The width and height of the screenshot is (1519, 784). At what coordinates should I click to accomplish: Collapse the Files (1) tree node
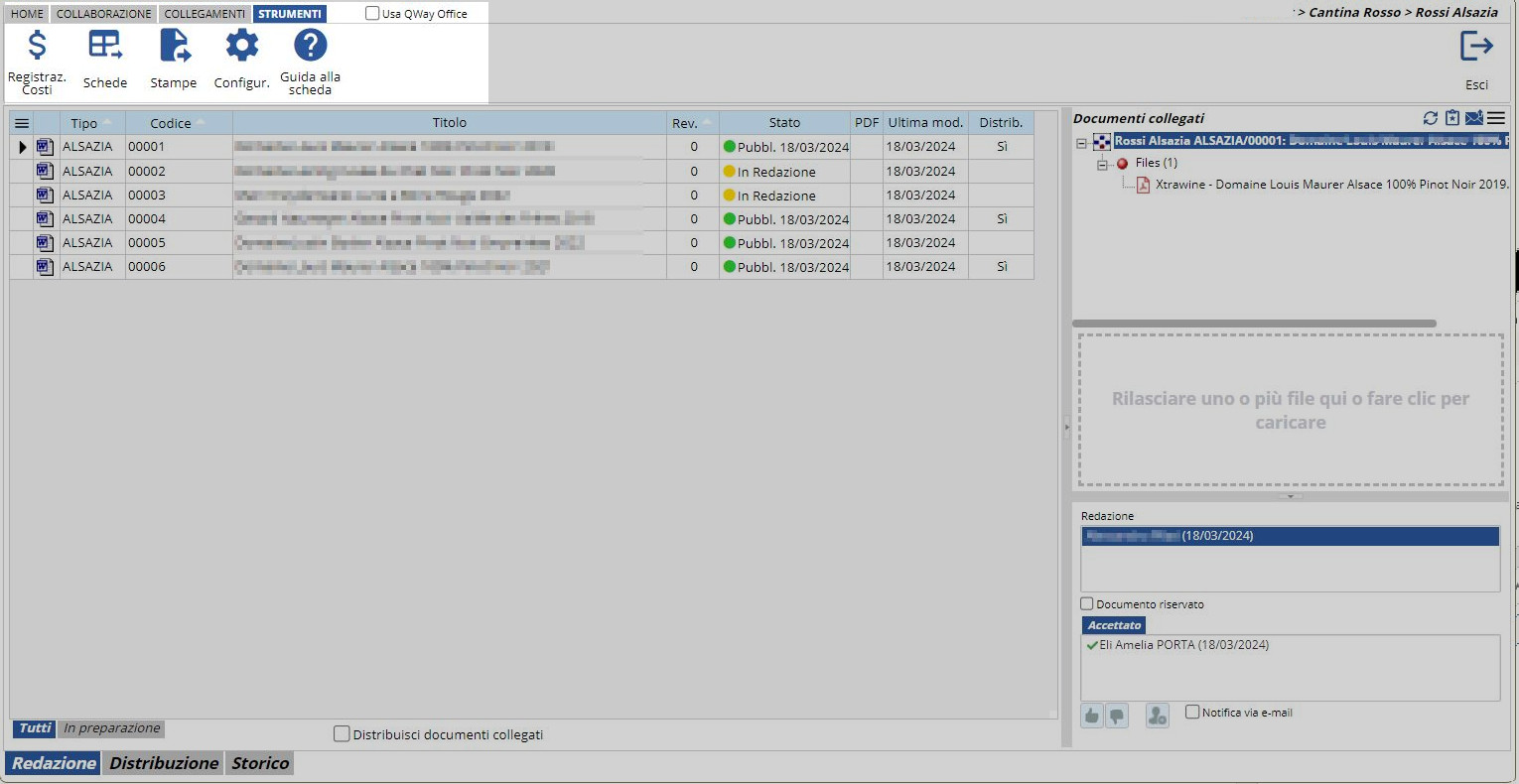pos(1101,165)
